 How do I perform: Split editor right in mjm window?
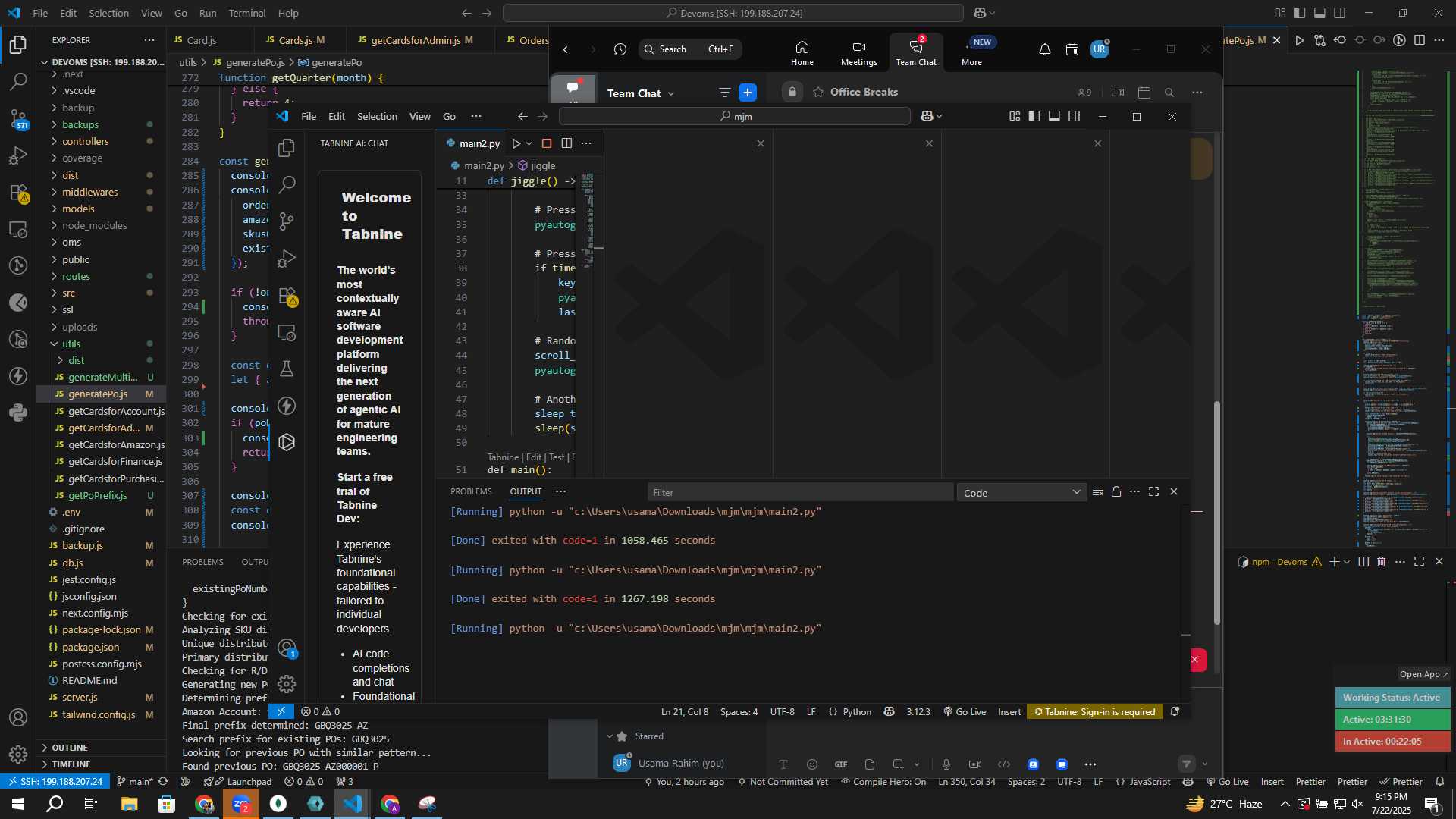pos(566,143)
